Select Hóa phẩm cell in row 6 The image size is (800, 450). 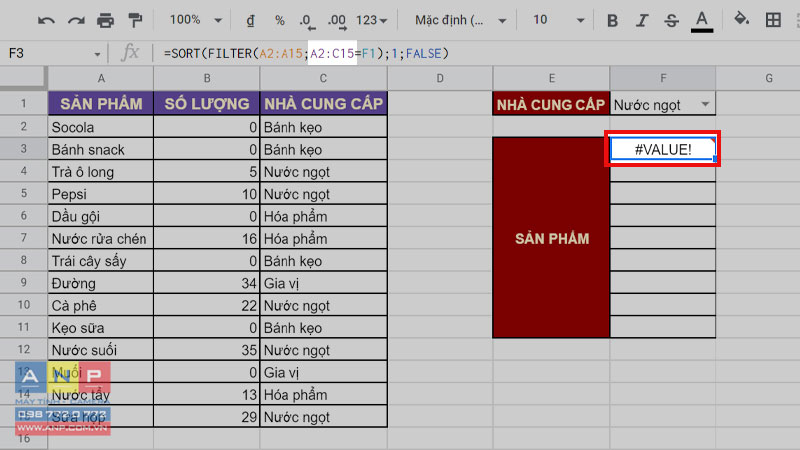[323, 216]
